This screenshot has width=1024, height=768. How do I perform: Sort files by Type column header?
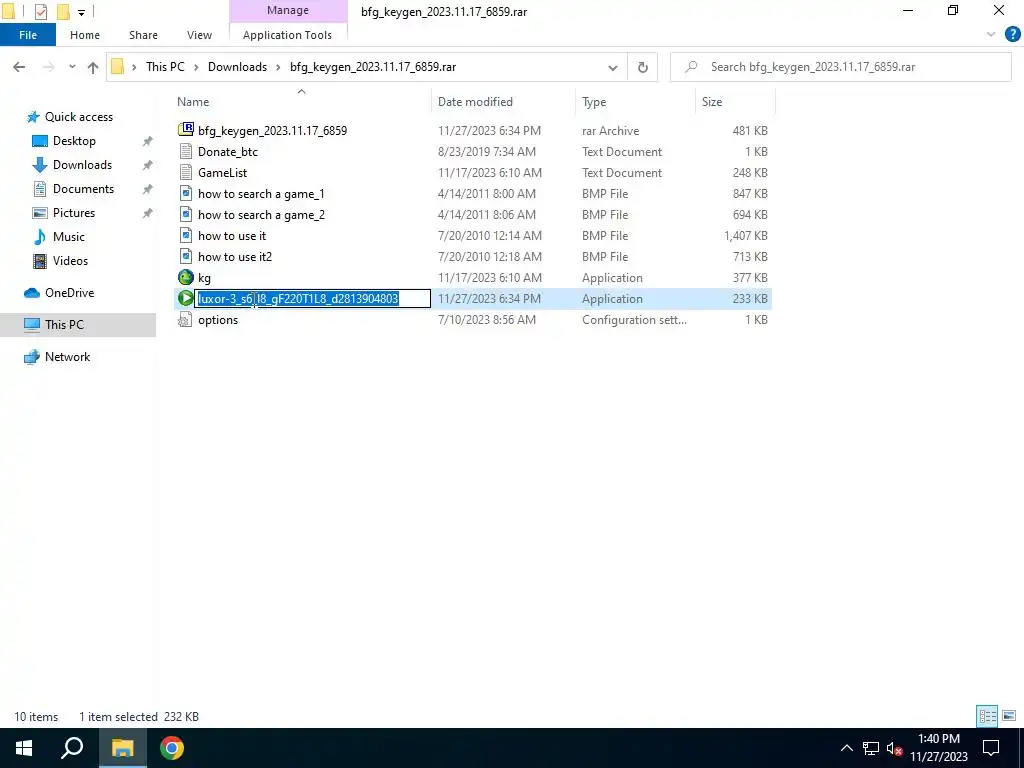(635, 102)
